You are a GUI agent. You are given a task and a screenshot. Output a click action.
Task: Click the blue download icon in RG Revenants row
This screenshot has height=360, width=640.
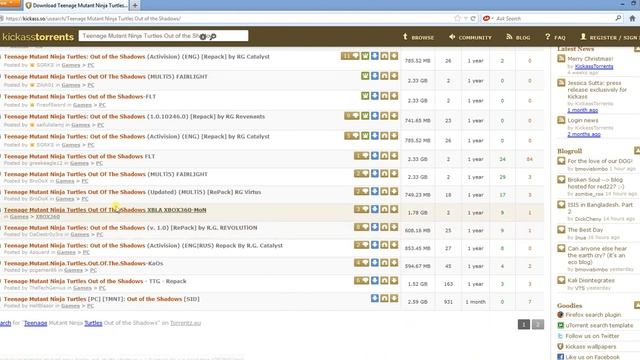[x=375, y=116]
